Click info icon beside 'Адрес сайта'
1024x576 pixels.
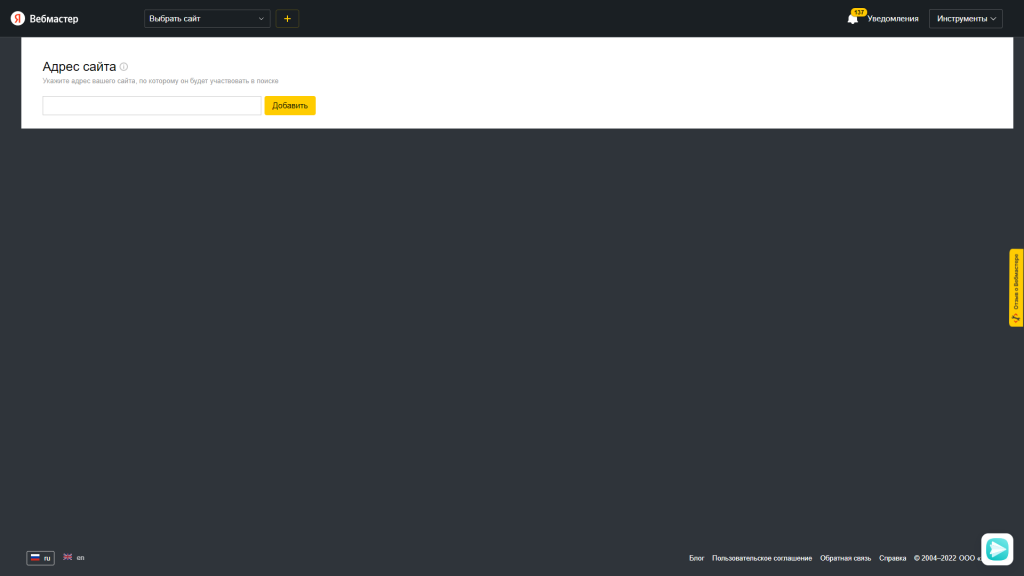124,67
